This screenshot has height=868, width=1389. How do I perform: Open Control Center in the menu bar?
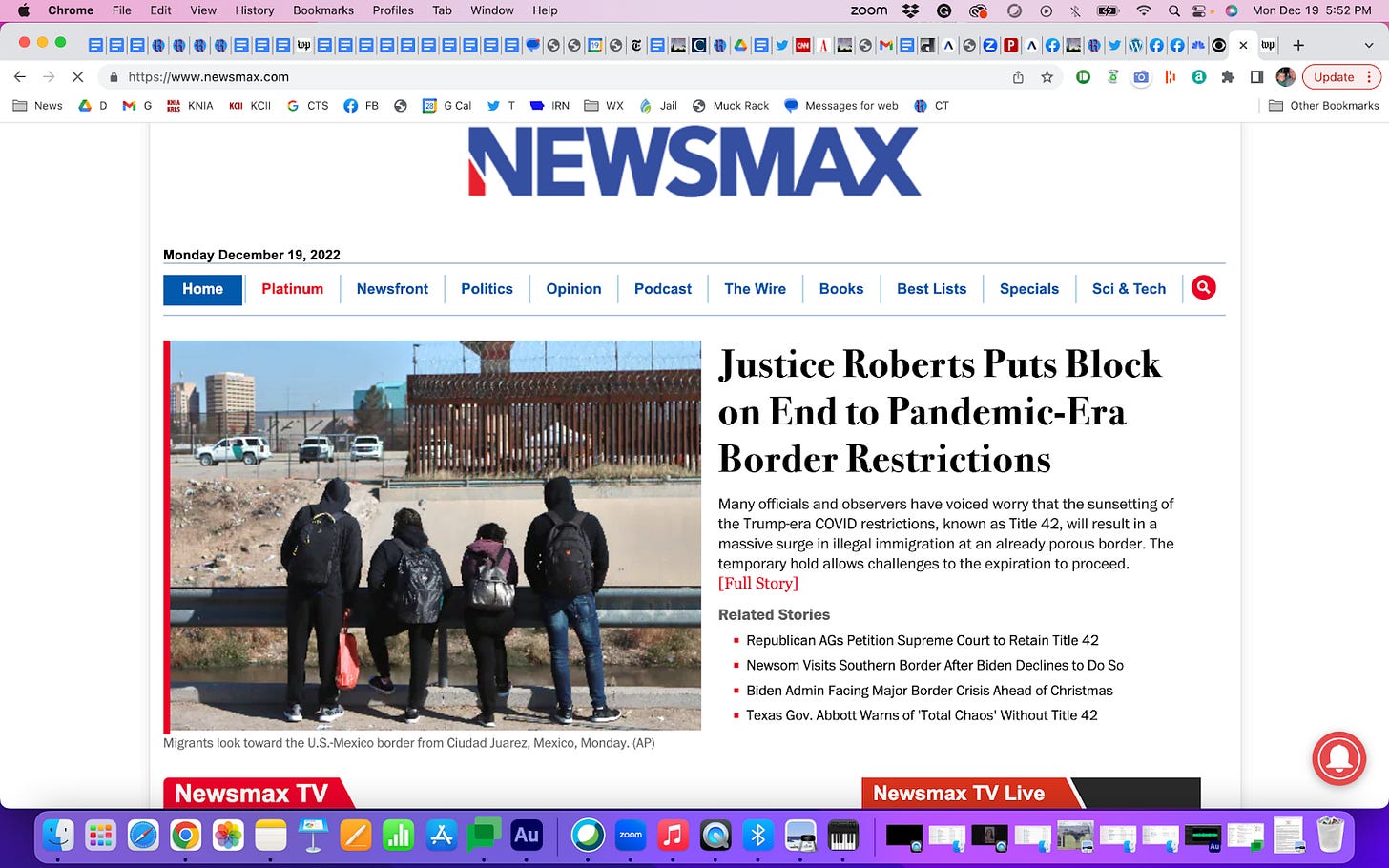coord(1201,10)
